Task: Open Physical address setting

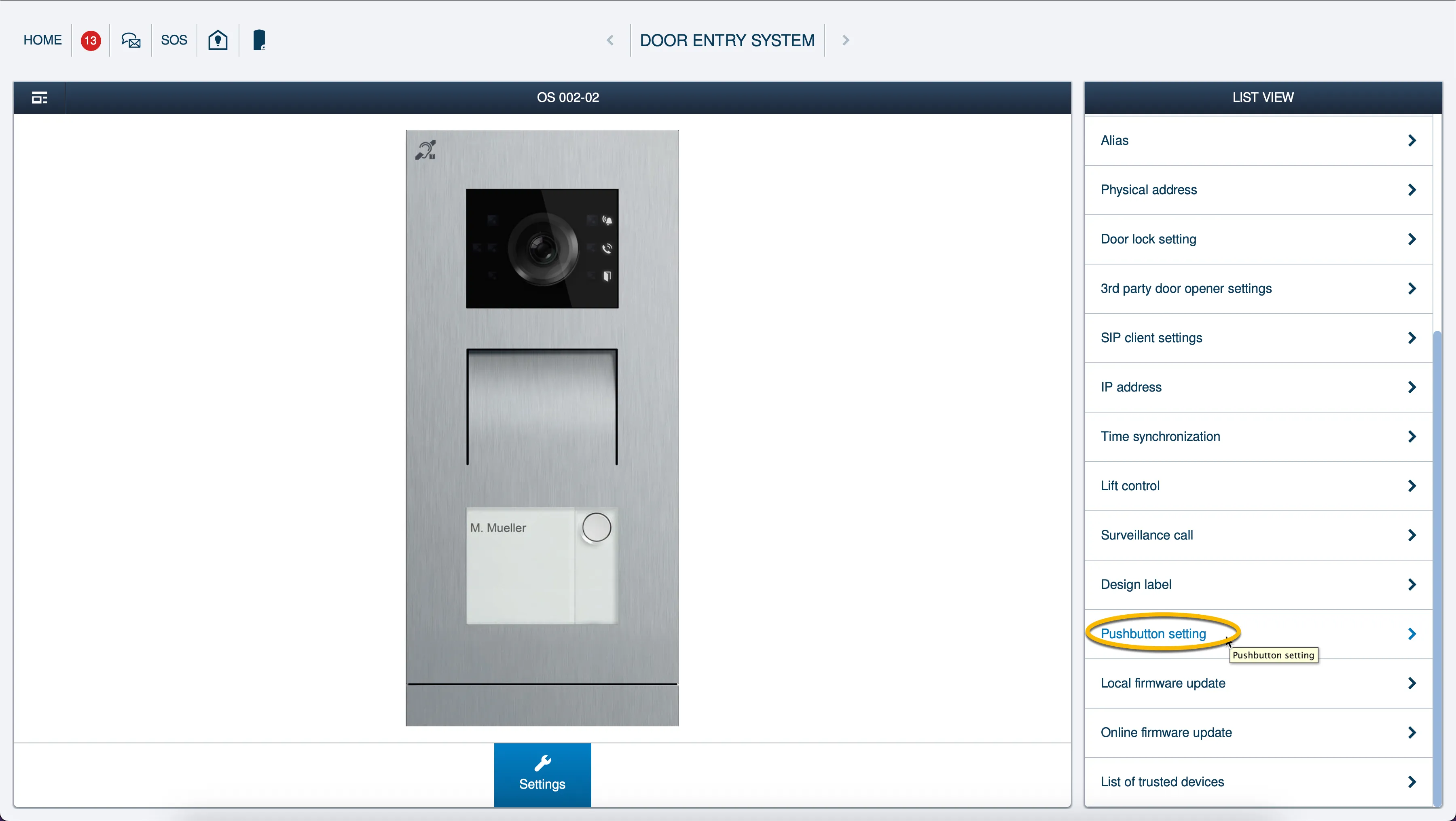Action: tap(1258, 190)
